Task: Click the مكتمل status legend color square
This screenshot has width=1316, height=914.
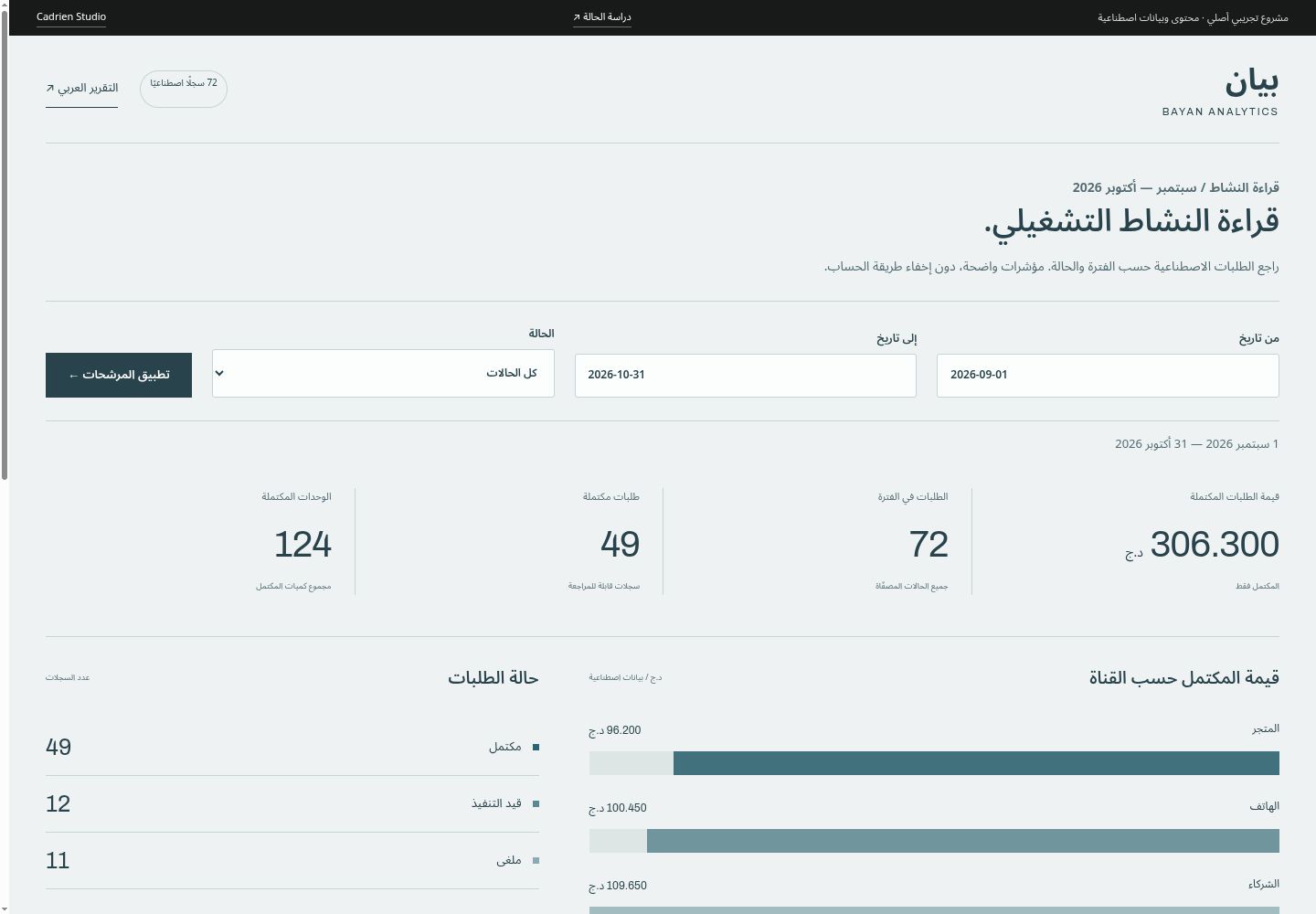Action: (x=536, y=748)
